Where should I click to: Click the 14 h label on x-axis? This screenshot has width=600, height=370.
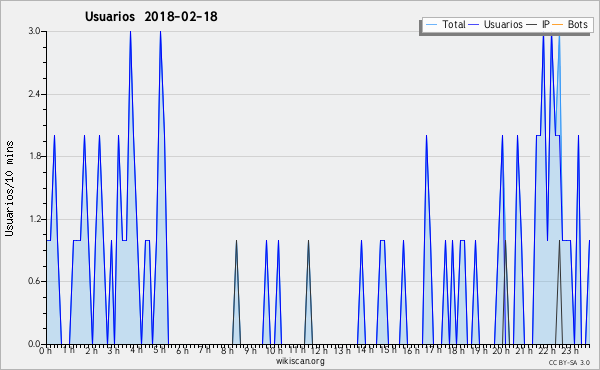tap(366, 350)
